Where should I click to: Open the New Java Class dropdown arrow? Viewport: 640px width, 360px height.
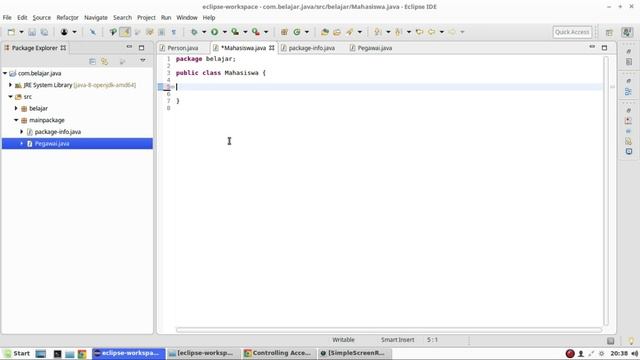pos(307,32)
